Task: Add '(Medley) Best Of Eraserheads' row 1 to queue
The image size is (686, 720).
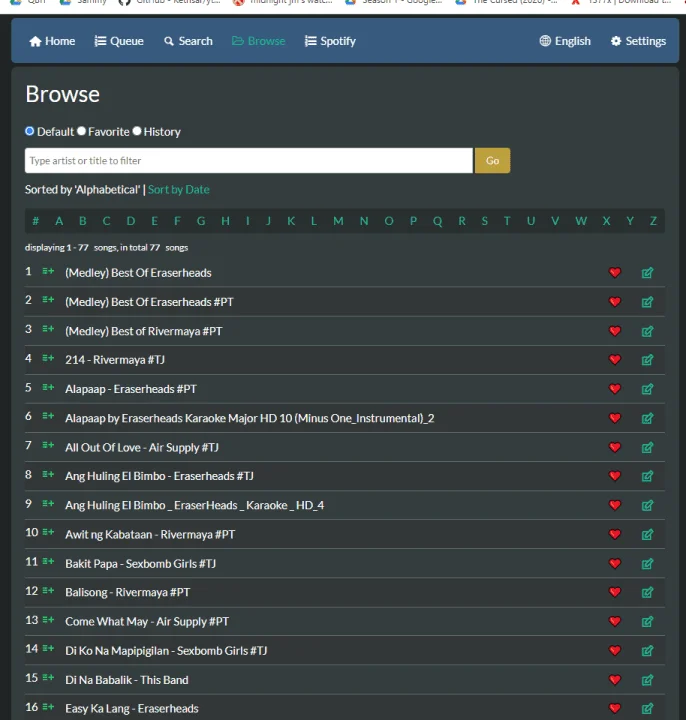Action: 48,271
